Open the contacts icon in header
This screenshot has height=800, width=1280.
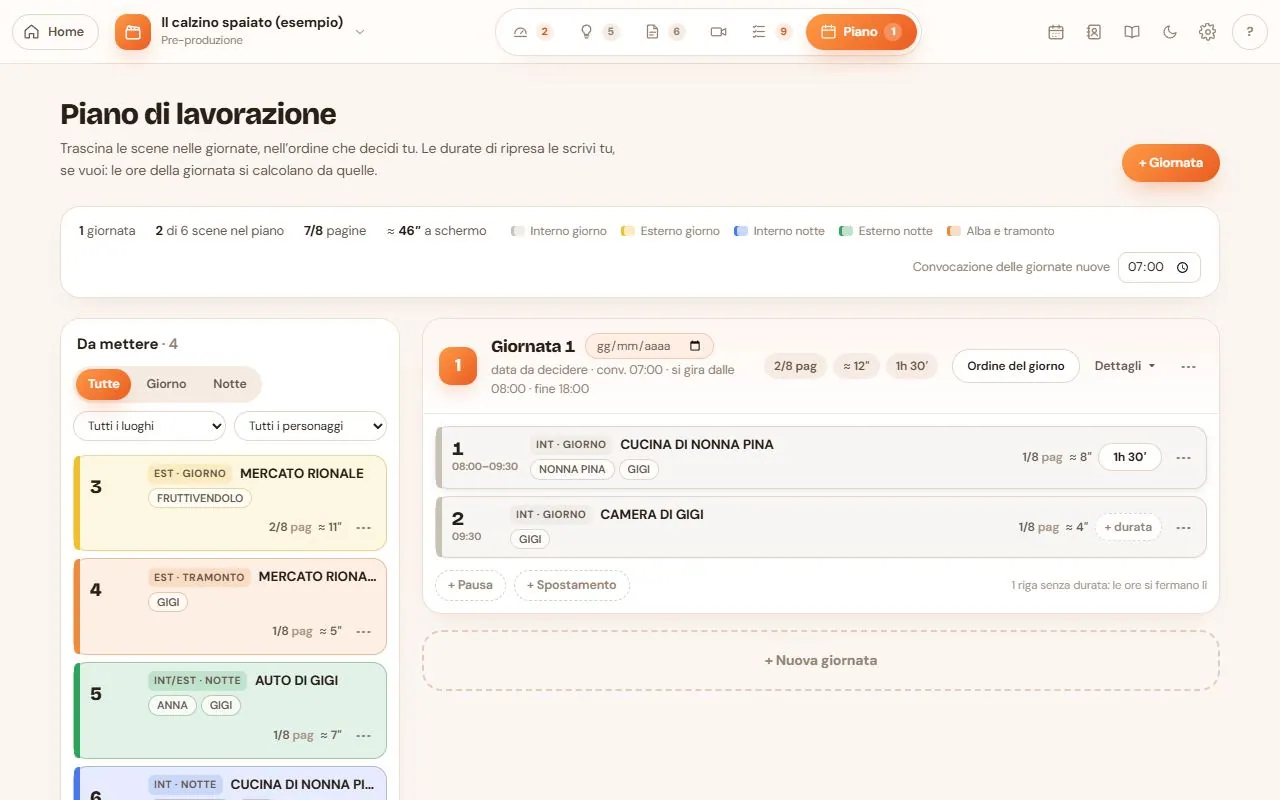(1094, 32)
